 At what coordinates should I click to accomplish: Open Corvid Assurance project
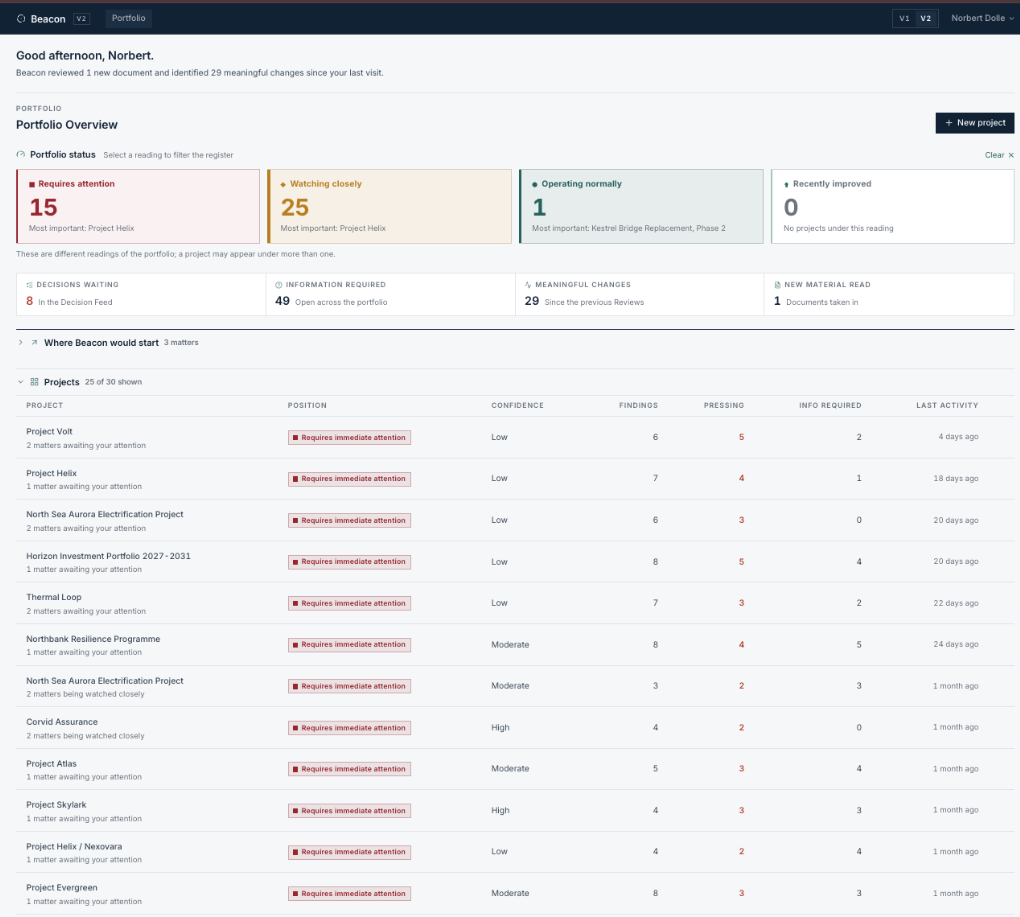click(x=515, y=728)
